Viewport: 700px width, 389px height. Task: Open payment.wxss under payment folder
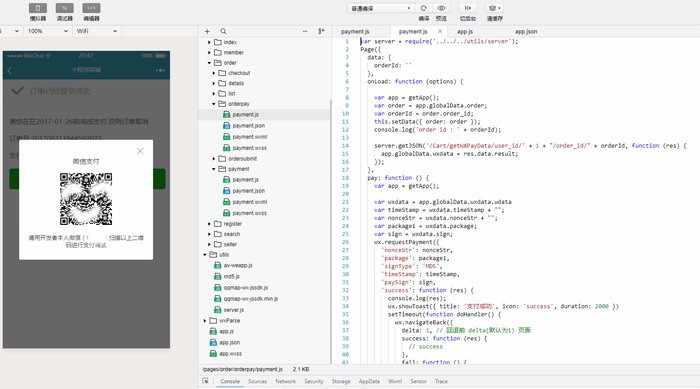click(x=249, y=213)
